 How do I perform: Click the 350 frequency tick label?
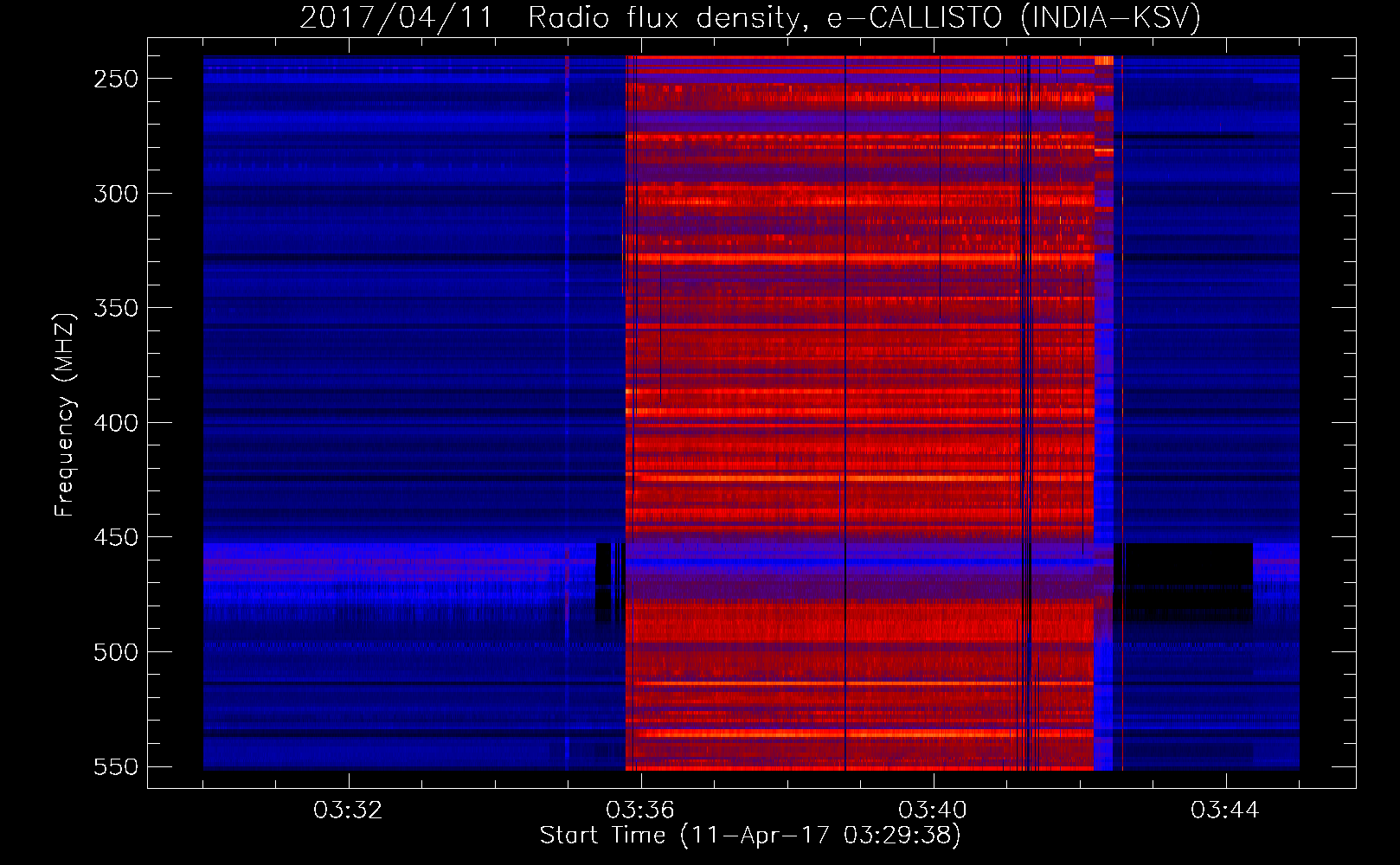[x=116, y=308]
